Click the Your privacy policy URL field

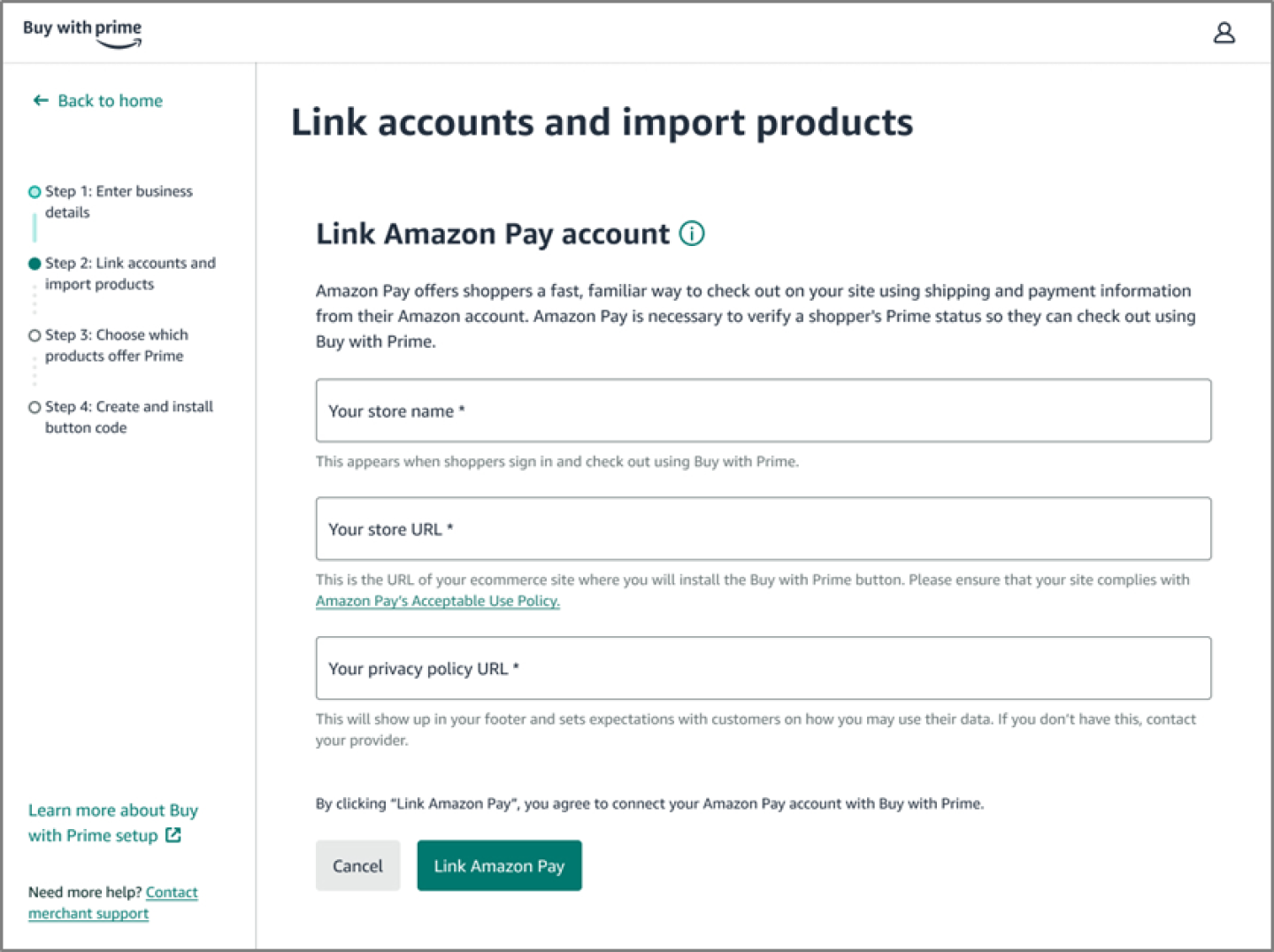coord(763,668)
